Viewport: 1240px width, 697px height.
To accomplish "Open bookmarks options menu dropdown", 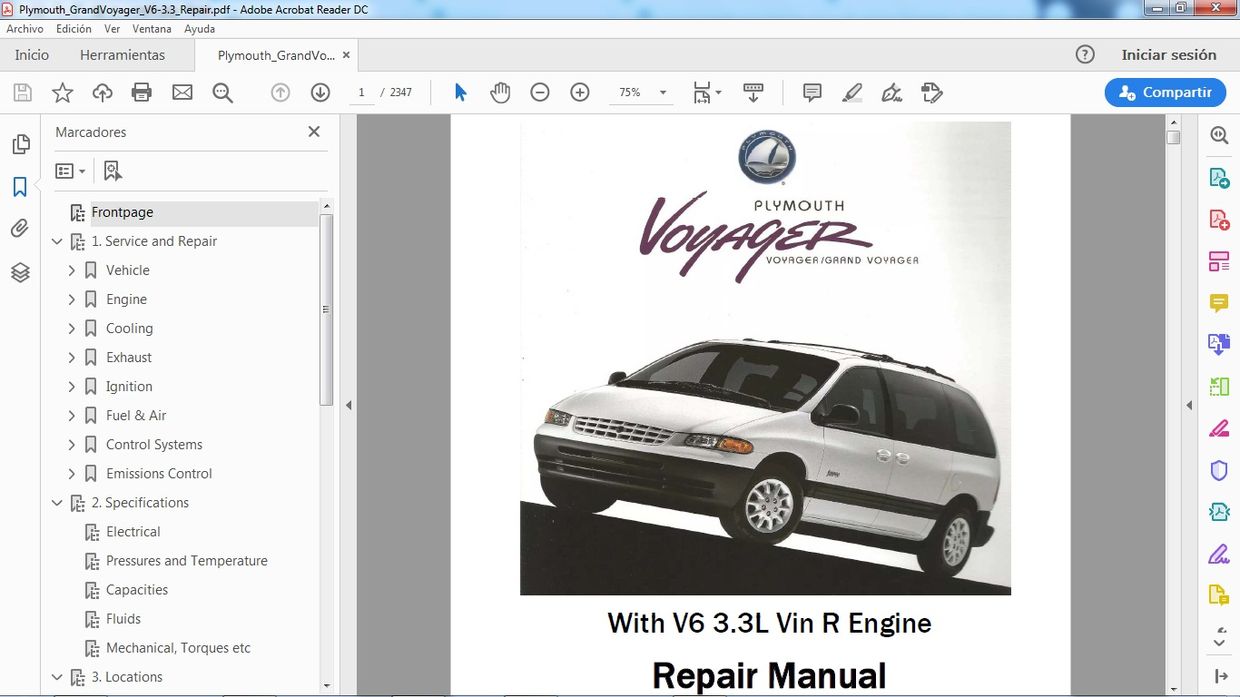I will (x=70, y=171).
